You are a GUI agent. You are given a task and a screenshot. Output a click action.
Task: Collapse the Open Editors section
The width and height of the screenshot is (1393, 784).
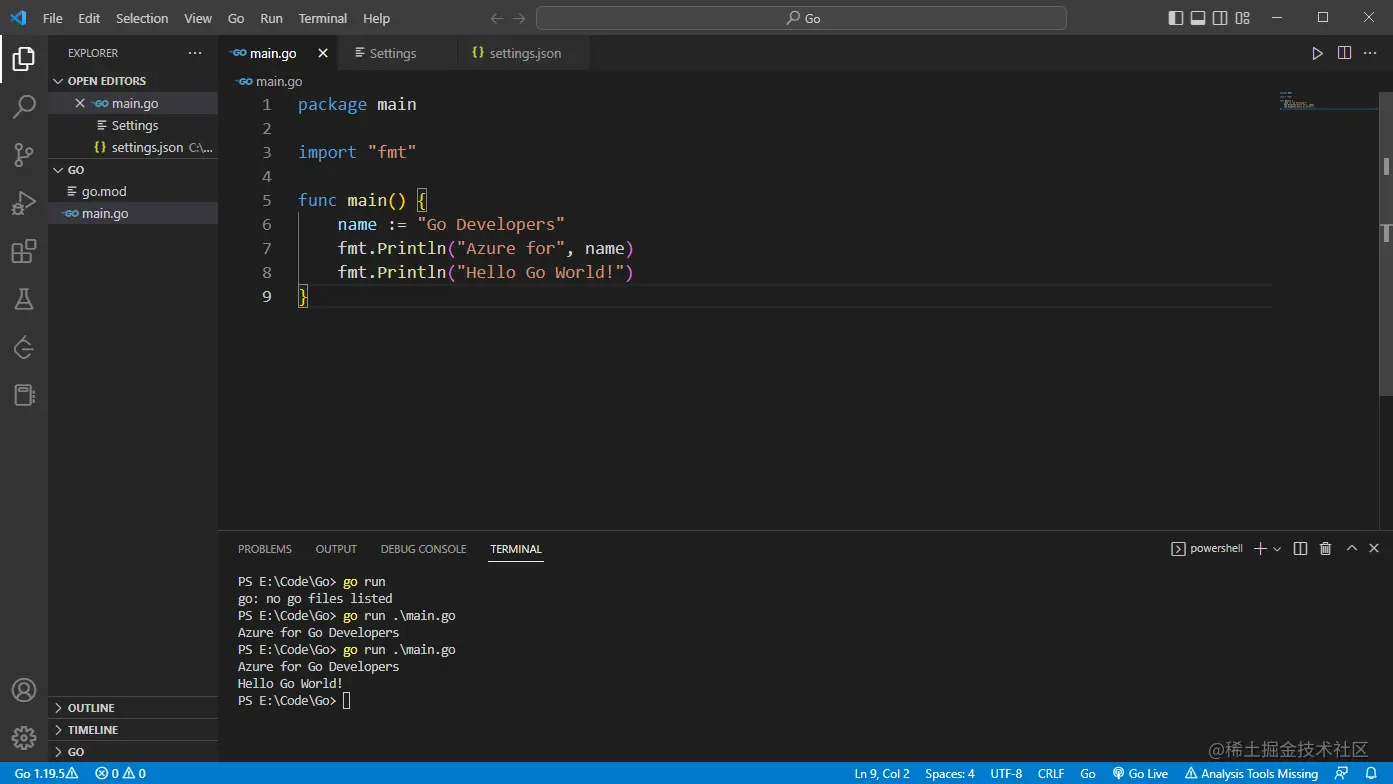point(133,81)
